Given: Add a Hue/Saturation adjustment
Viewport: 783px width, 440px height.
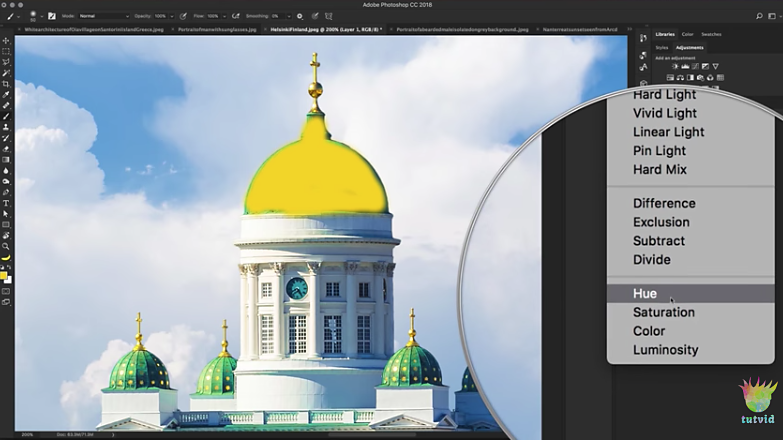Looking at the screenshot, I should pyautogui.click(x=670, y=77).
